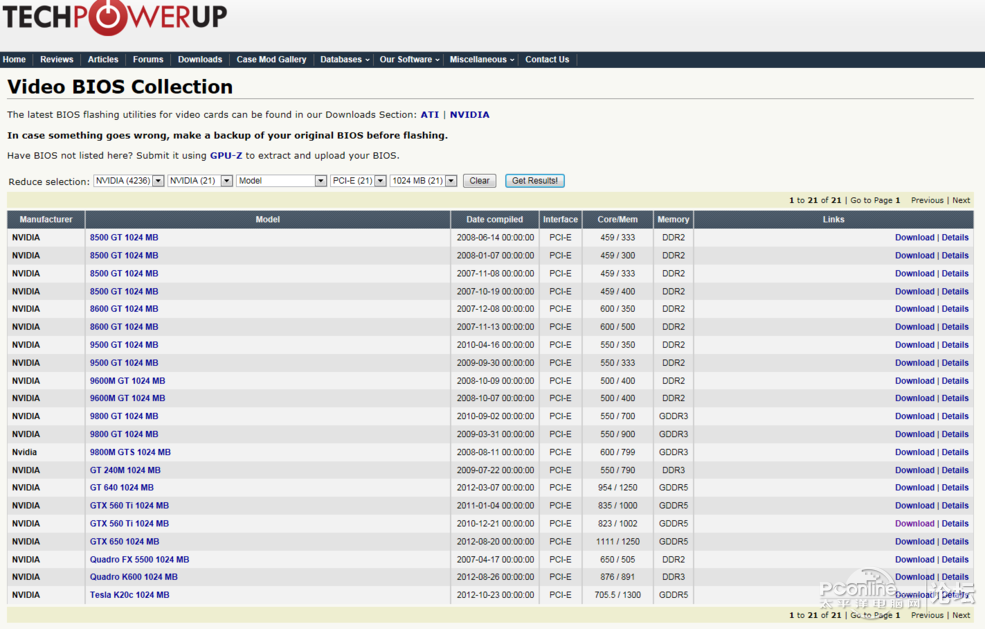View Details for 9800 GT 2009-03-31
985x629 pixels.
[x=955, y=434]
